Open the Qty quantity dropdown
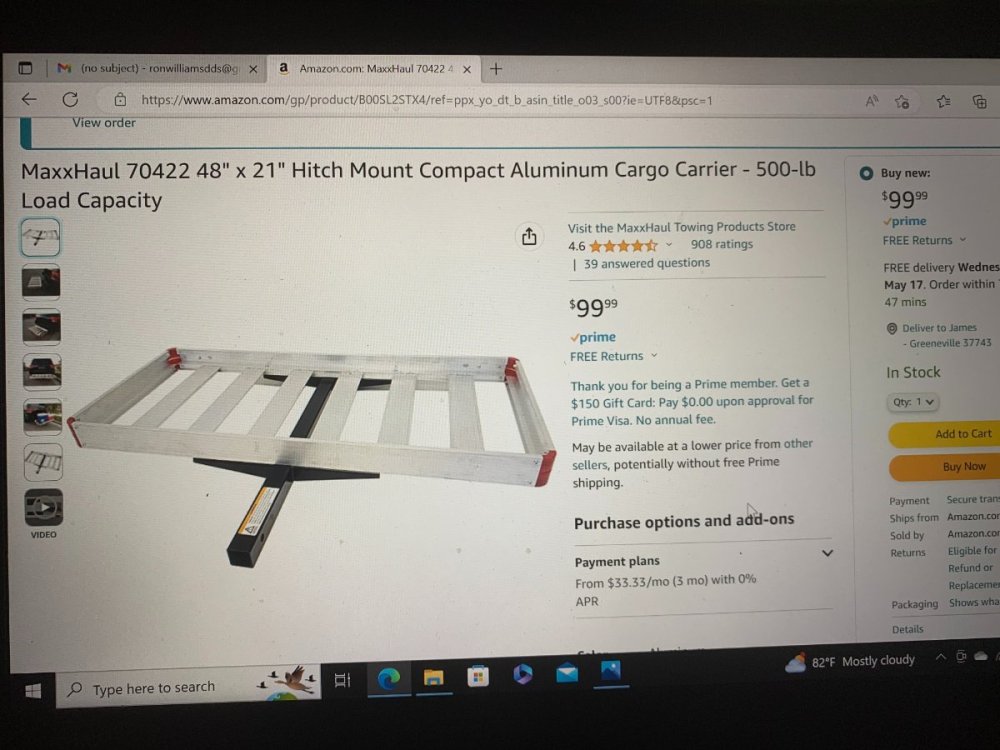 (913, 402)
